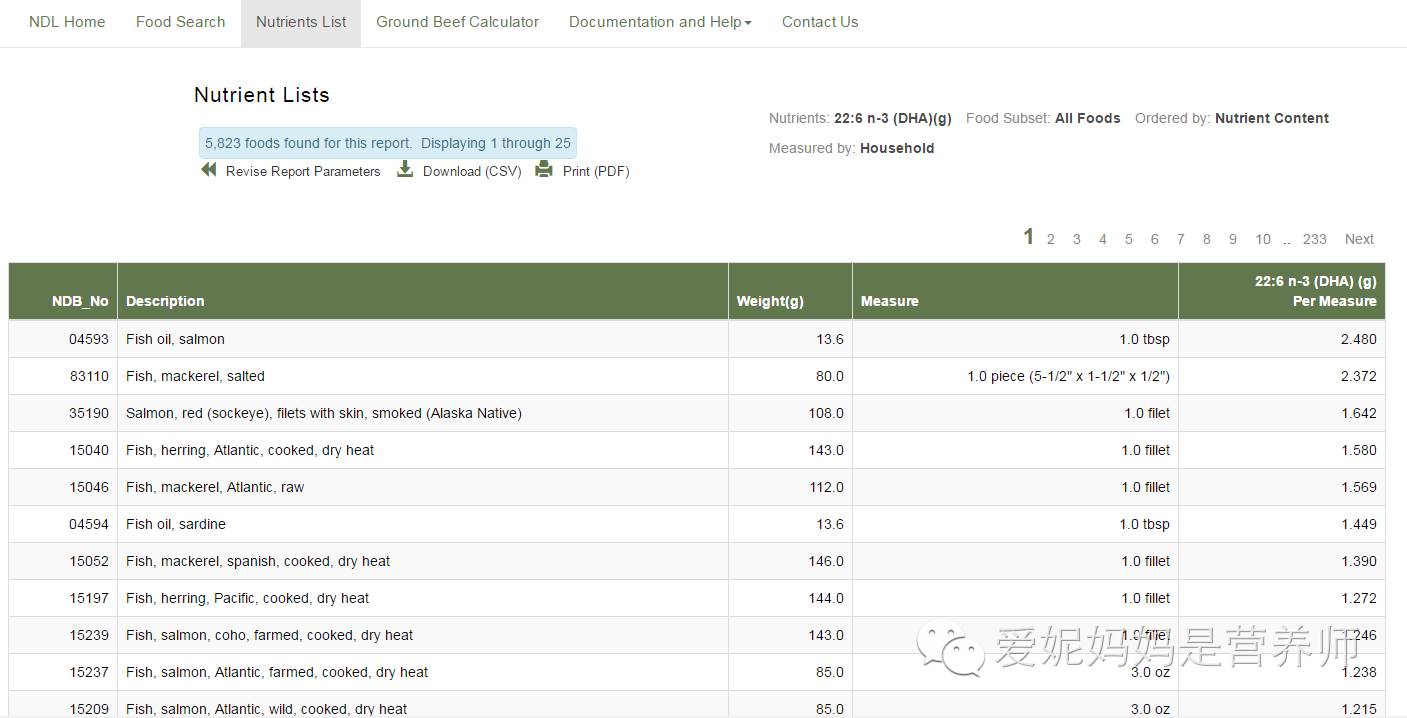Select the Fish, mackerel, salted entry
Screen dimensions: 1407x718
(x=195, y=376)
